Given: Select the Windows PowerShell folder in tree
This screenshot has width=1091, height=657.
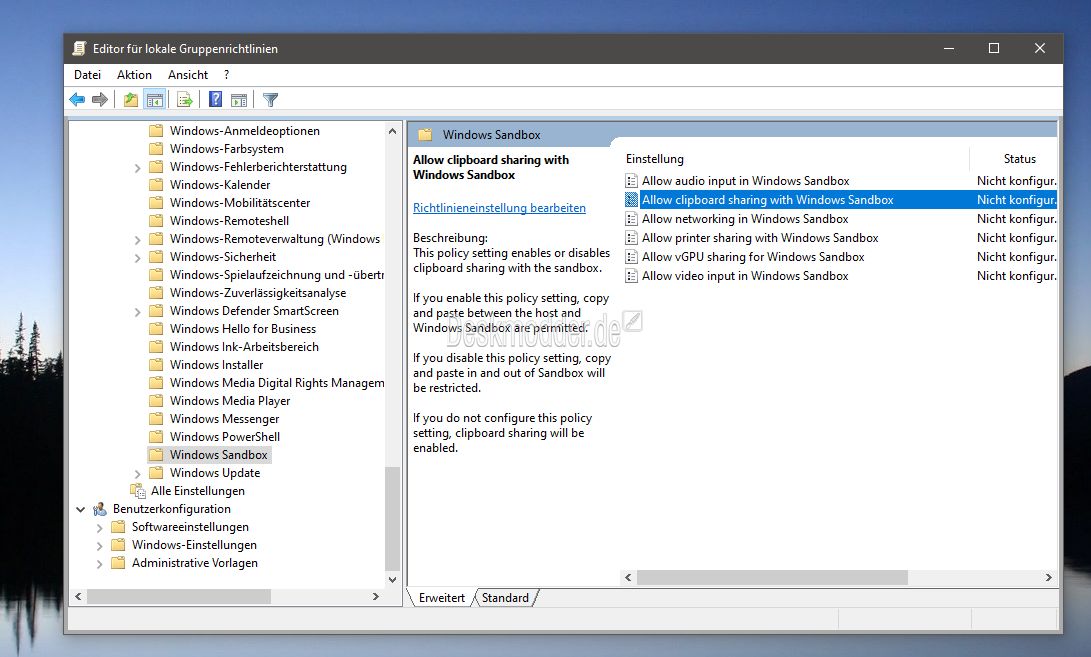Looking at the screenshot, I should (224, 437).
